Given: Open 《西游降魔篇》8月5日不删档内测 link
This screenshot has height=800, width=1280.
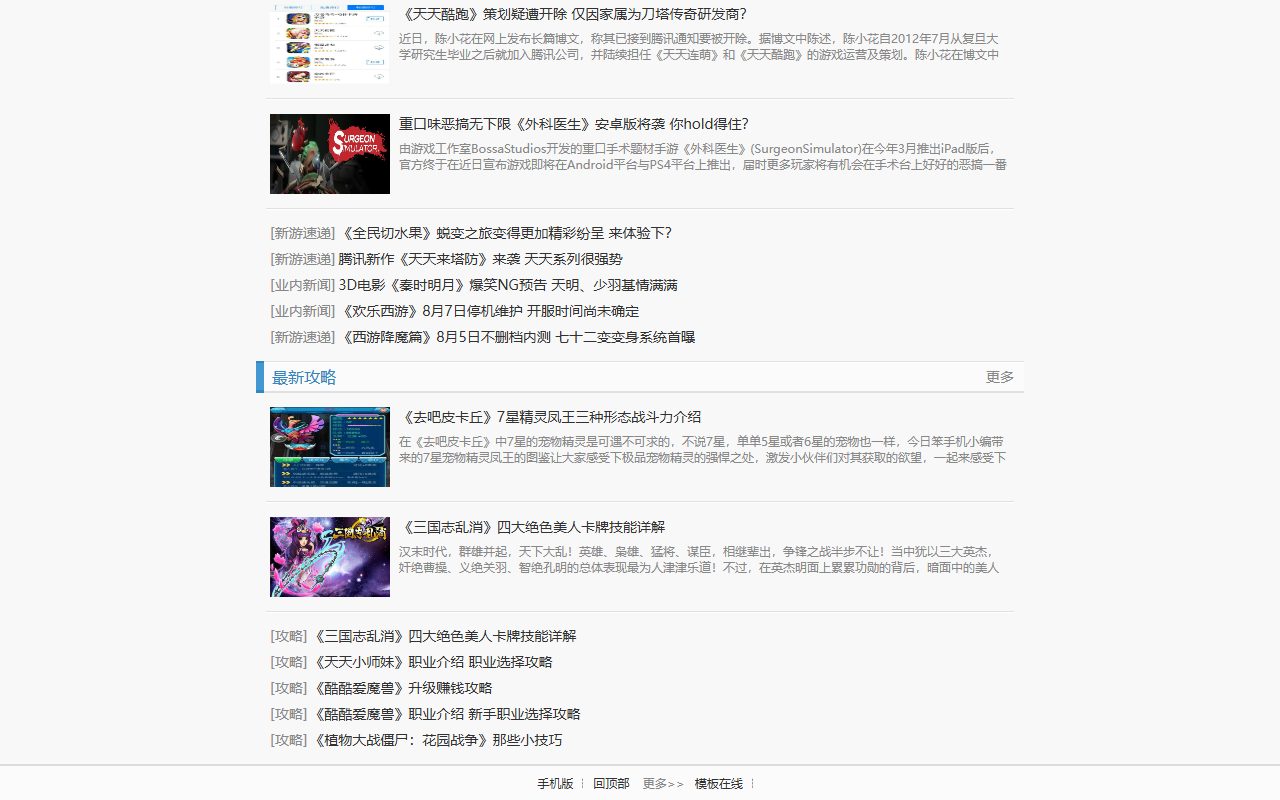Looking at the screenshot, I should tap(516, 337).
